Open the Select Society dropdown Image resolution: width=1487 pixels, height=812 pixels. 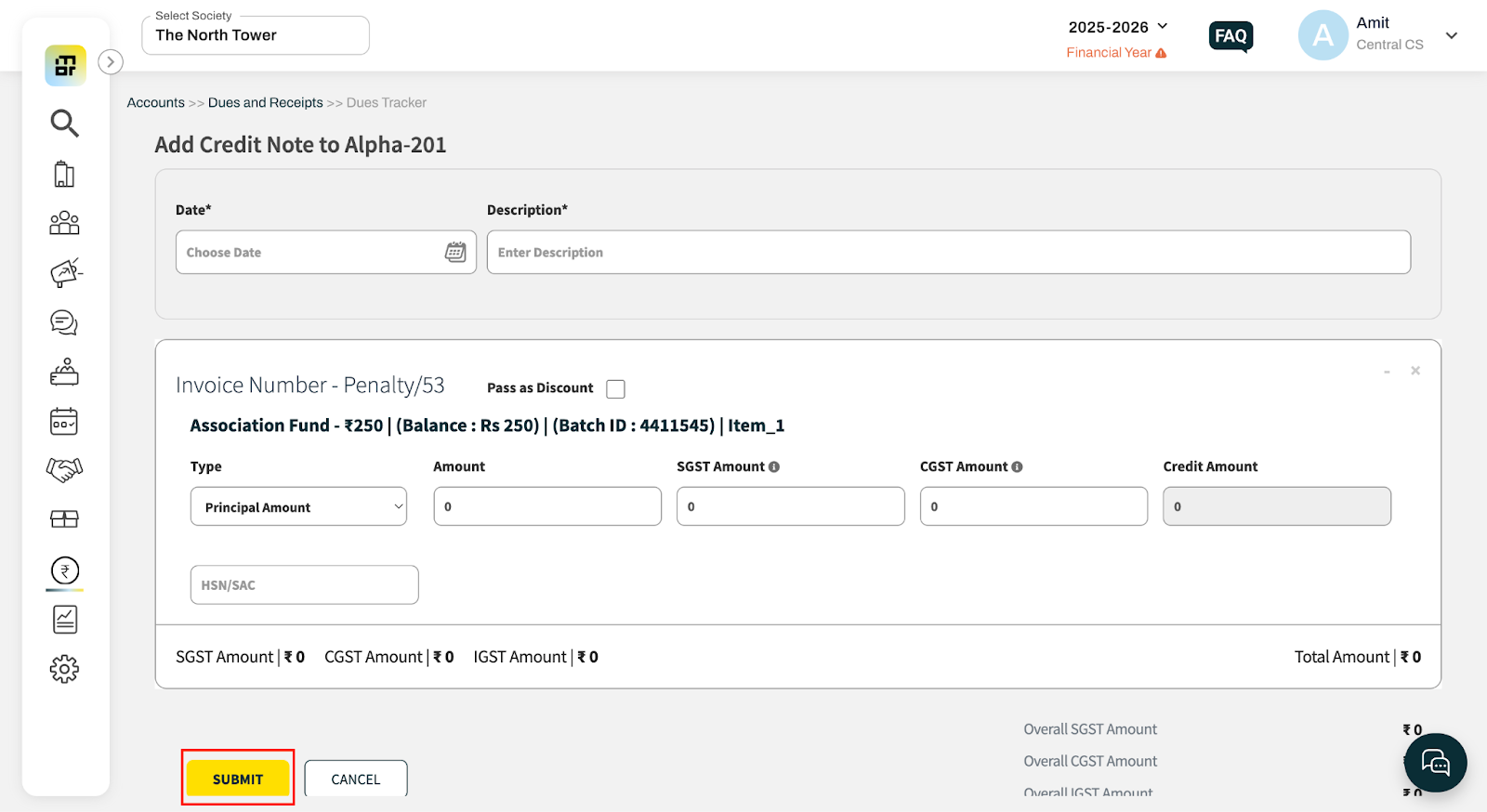256,35
